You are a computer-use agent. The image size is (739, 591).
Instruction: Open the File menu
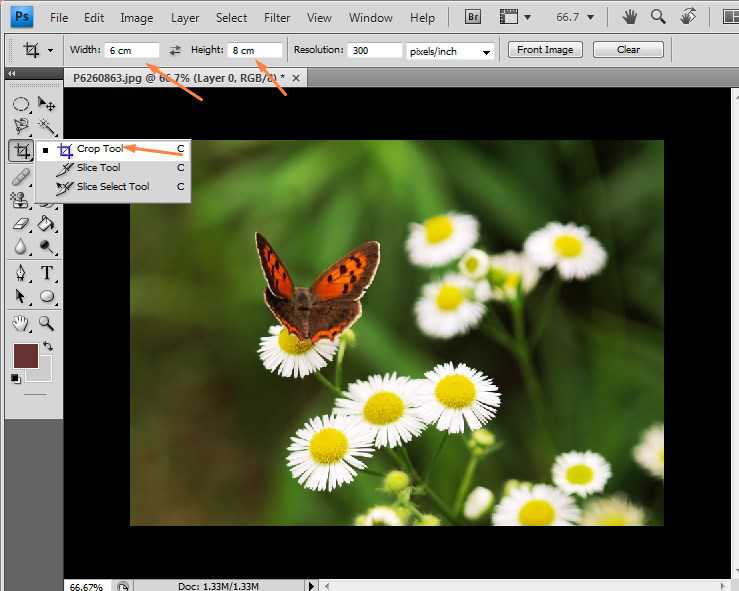click(x=59, y=18)
